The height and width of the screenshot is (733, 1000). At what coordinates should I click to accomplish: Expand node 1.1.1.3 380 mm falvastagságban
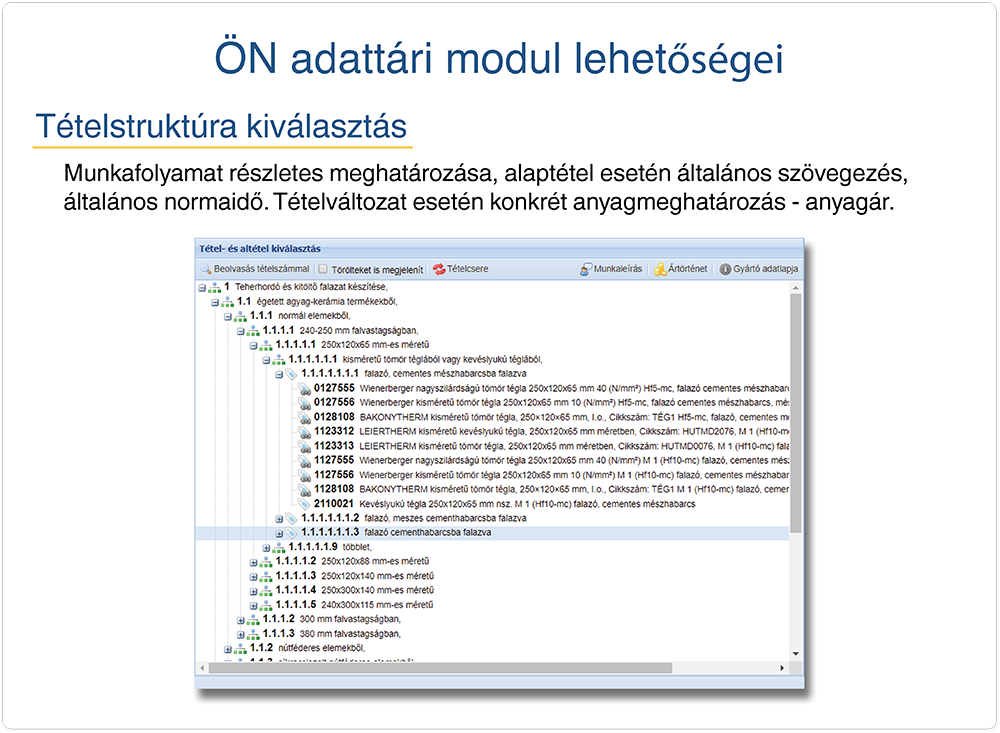240,635
